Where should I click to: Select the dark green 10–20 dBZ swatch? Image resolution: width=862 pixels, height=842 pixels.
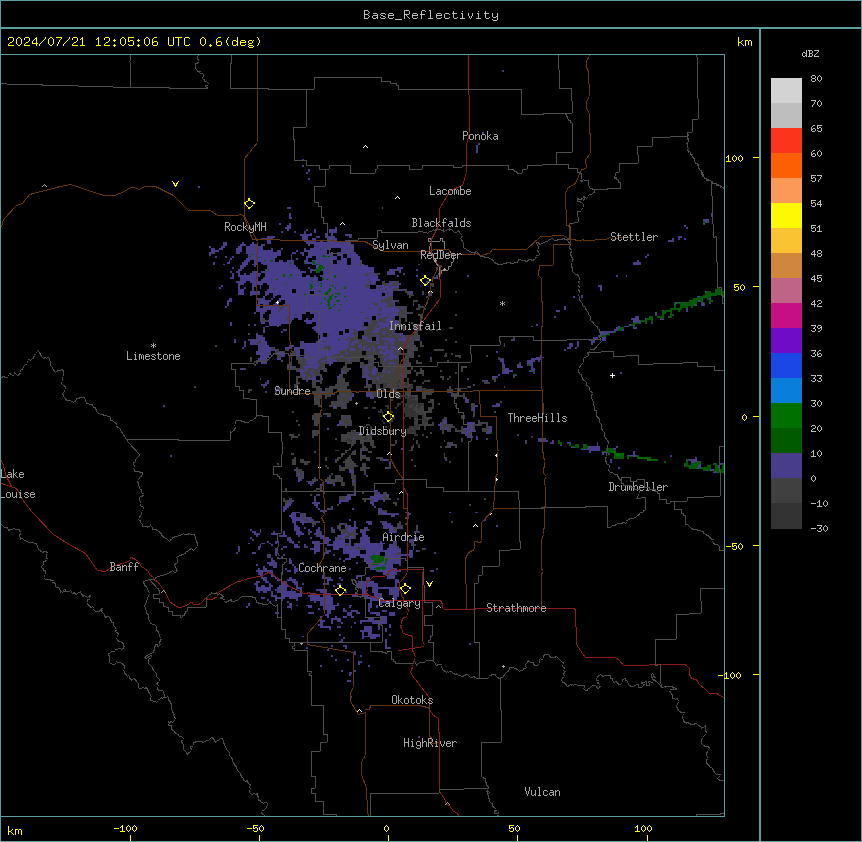tap(786, 441)
